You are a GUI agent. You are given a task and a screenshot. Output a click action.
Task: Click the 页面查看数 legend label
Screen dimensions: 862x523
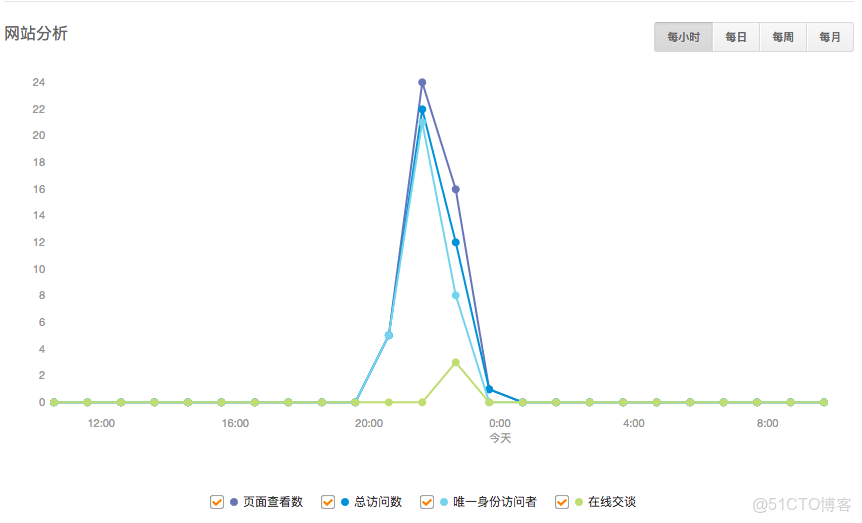coord(273,502)
